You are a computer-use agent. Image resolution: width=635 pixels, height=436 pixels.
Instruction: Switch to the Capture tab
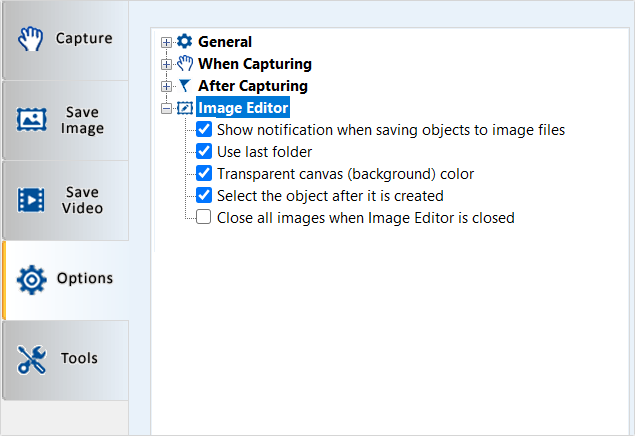(64, 40)
